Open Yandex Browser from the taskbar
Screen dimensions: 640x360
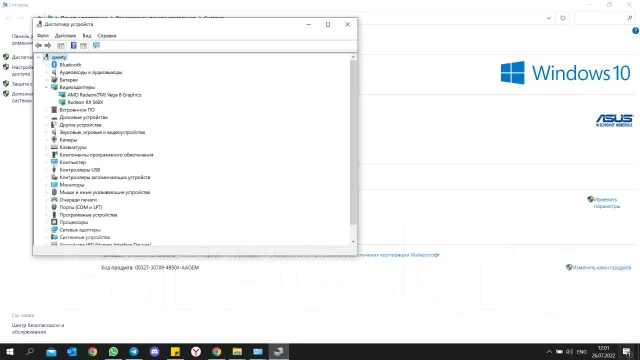[196, 351]
